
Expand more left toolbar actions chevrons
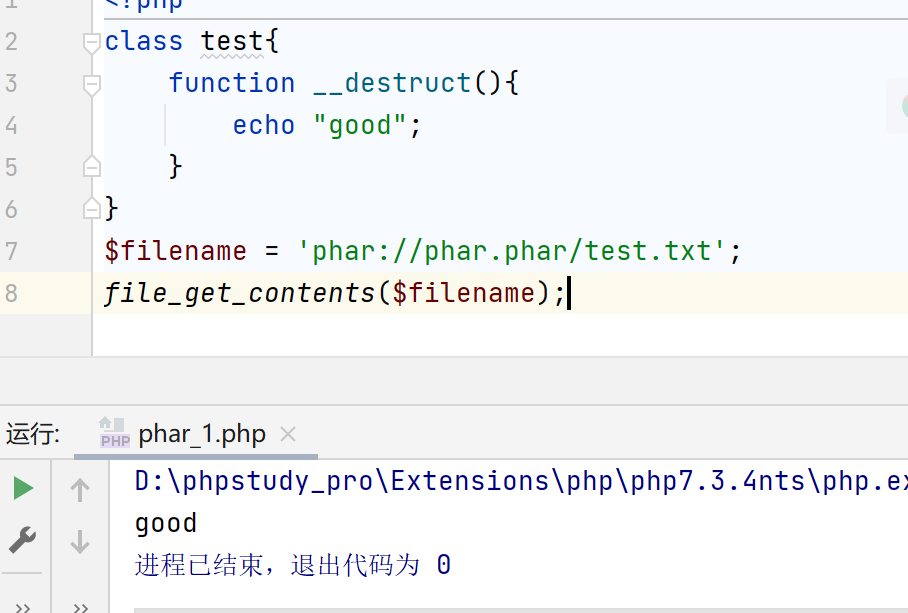click(22, 605)
